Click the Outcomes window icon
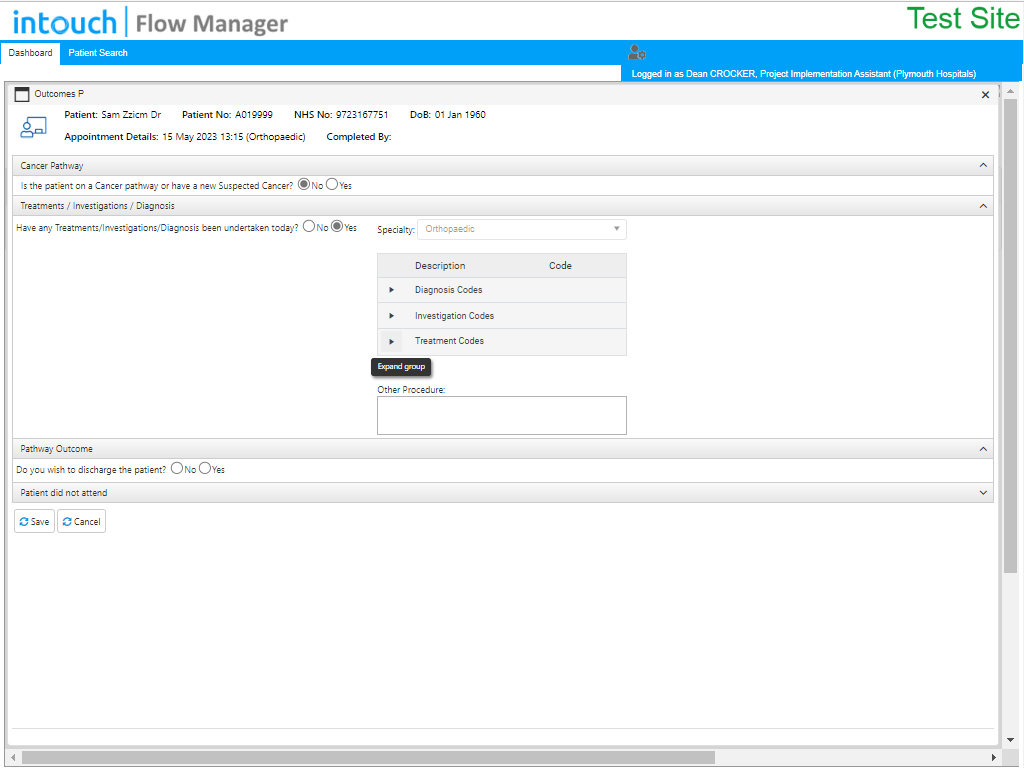The height and width of the screenshot is (768, 1024). [22, 94]
